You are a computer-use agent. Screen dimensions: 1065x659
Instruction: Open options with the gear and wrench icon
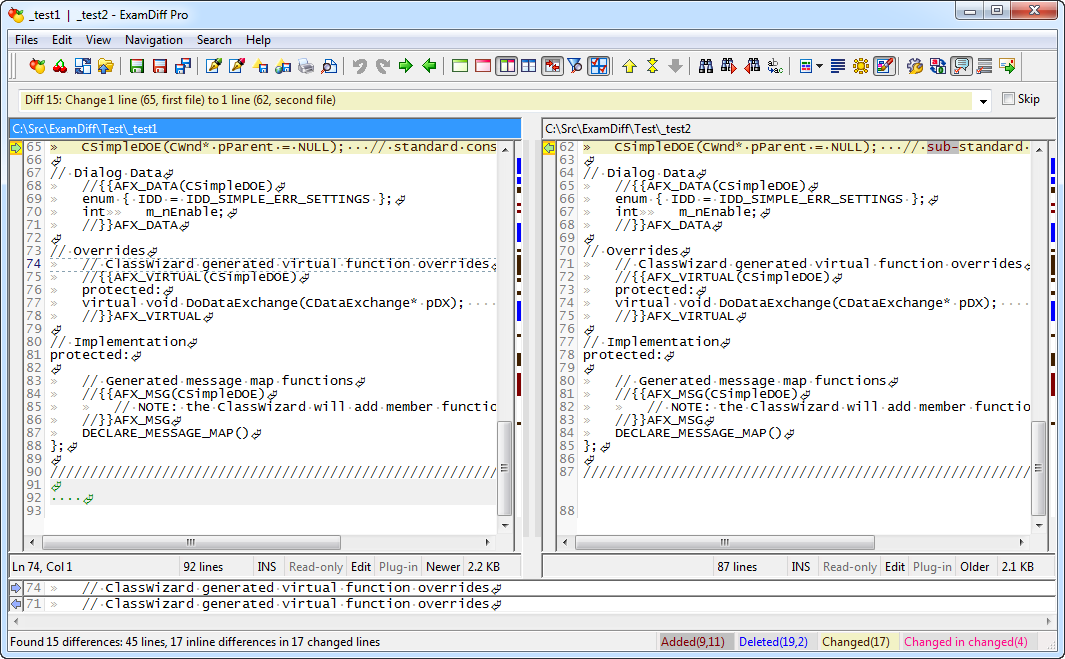click(915, 66)
